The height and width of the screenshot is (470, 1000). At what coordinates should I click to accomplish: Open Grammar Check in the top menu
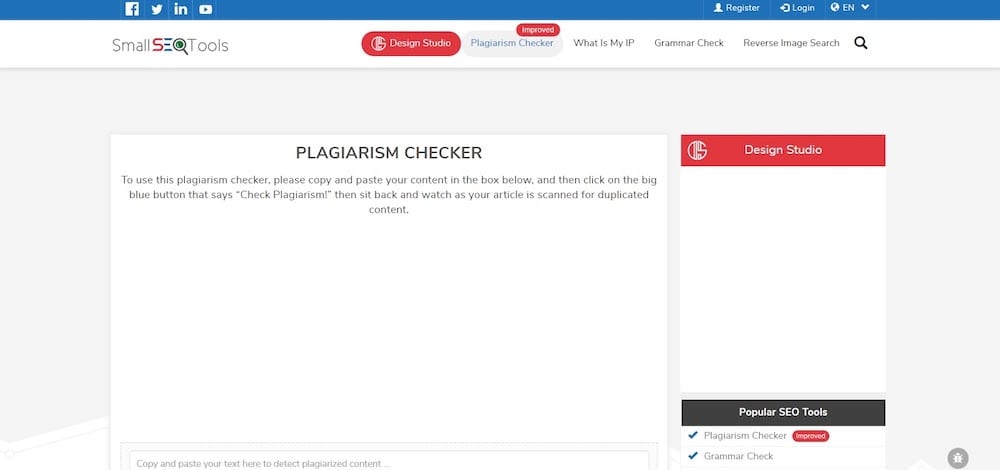click(x=689, y=43)
